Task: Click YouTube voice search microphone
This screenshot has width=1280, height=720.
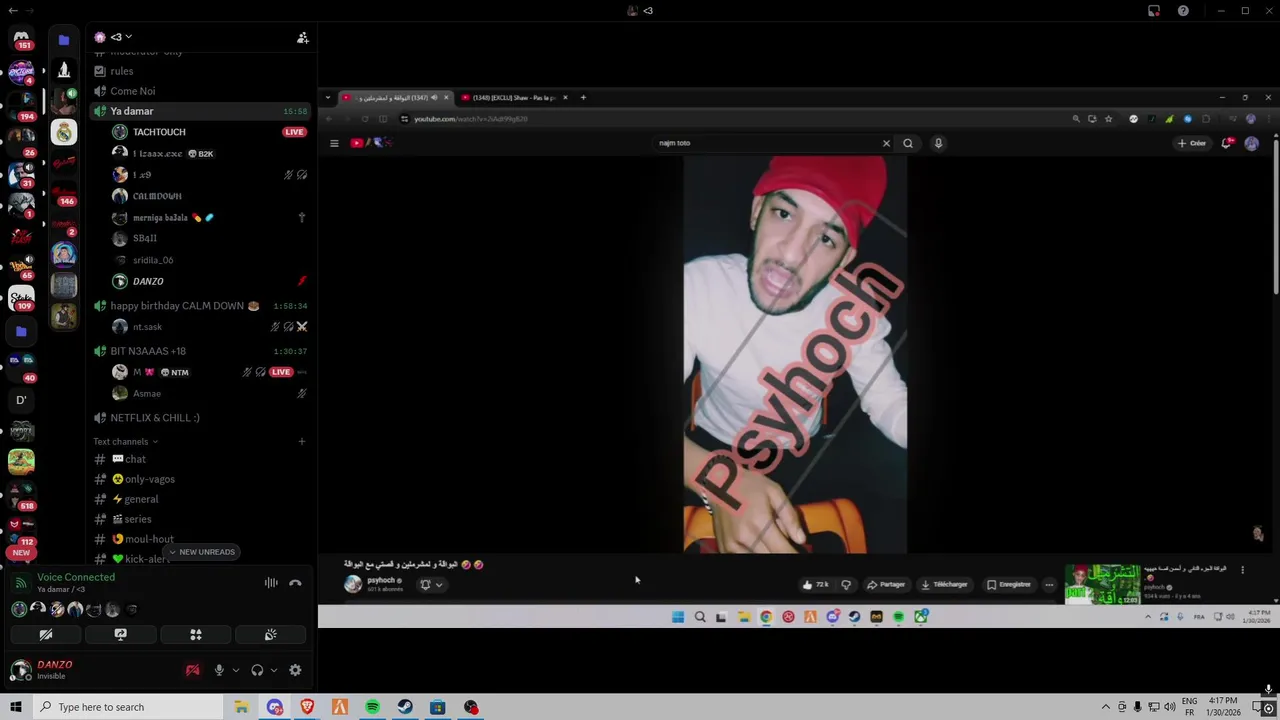Action: pyautogui.click(x=938, y=143)
